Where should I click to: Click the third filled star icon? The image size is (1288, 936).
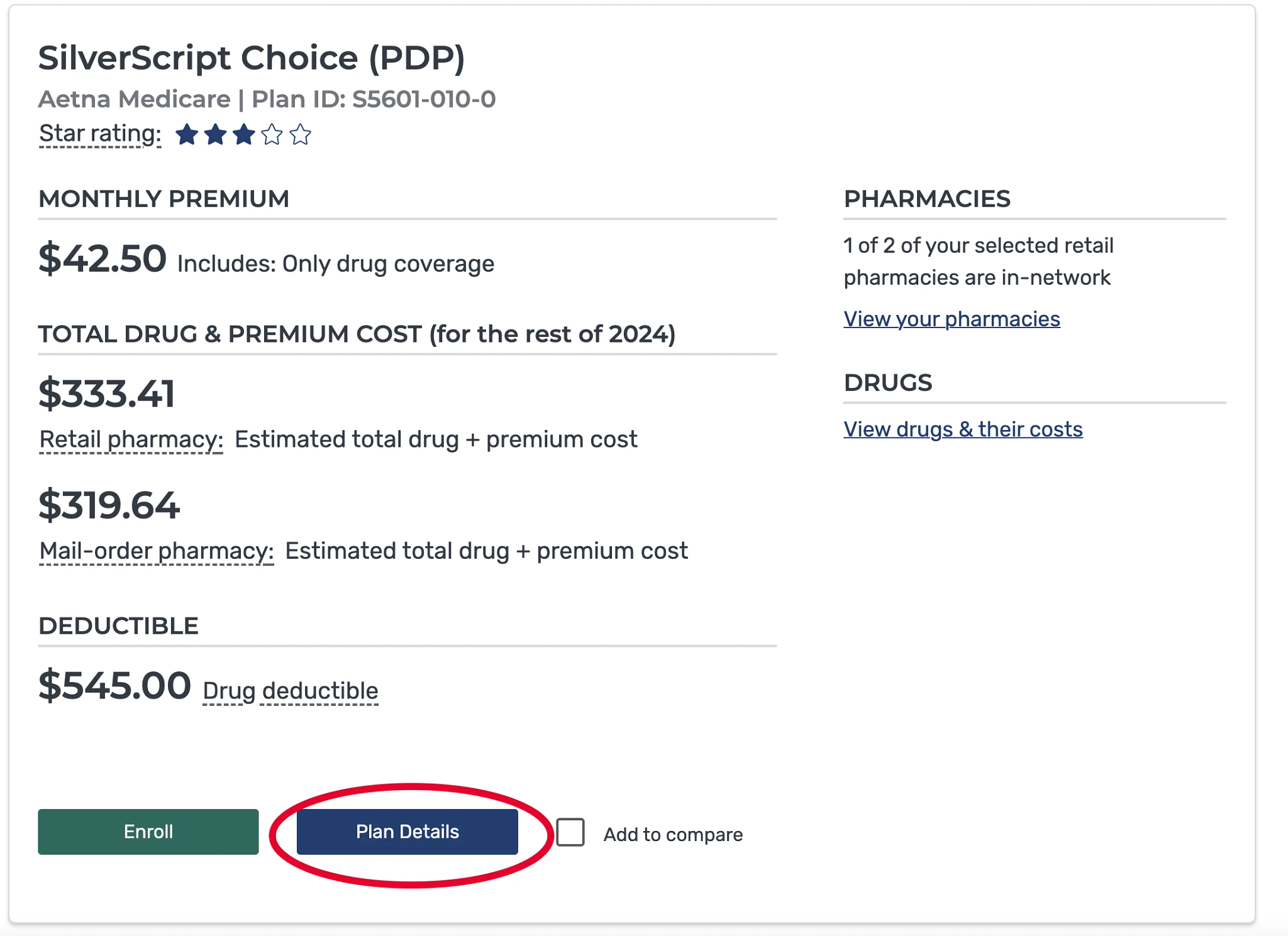click(x=243, y=135)
